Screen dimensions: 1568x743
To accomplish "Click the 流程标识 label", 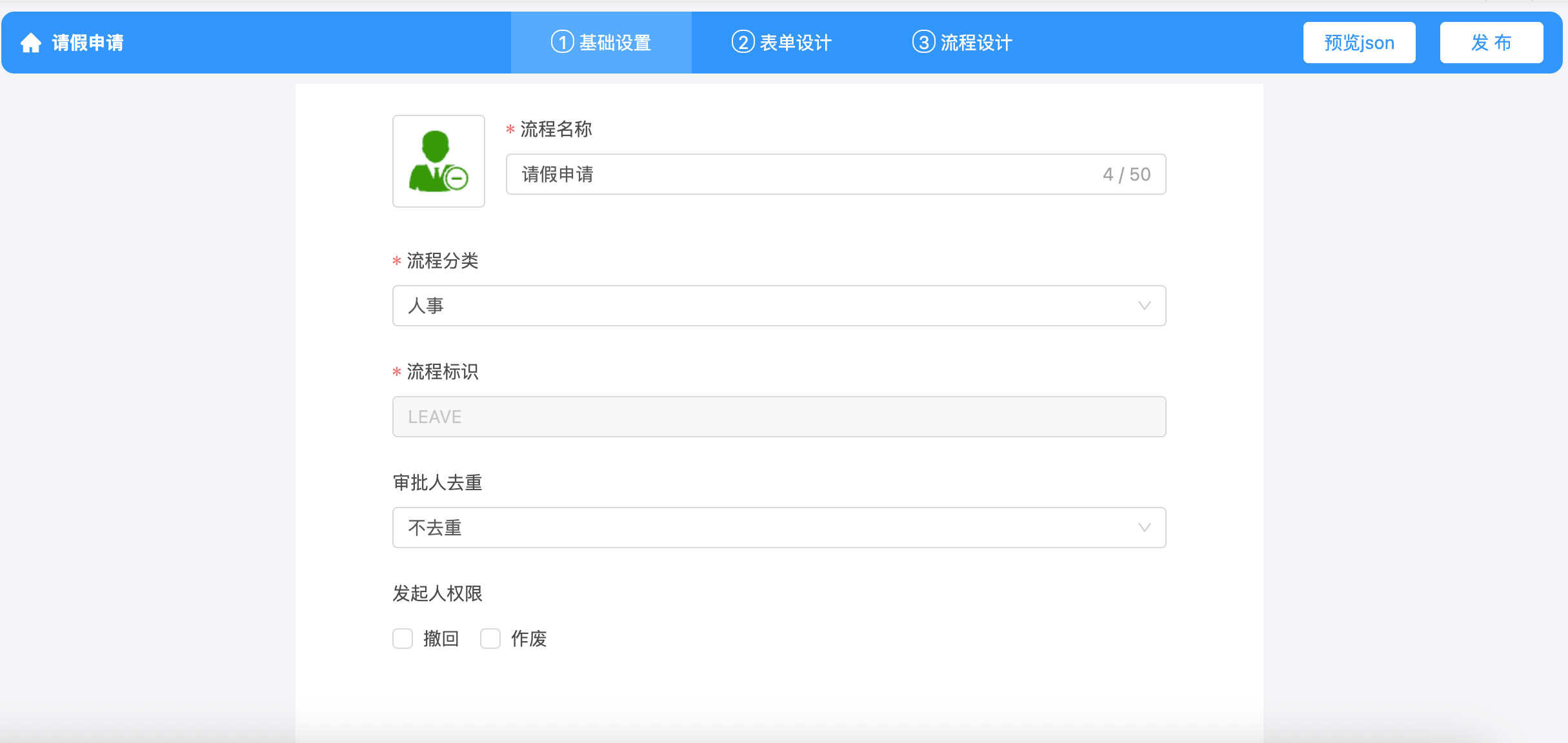I will pyautogui.click(x=443, y=371).
